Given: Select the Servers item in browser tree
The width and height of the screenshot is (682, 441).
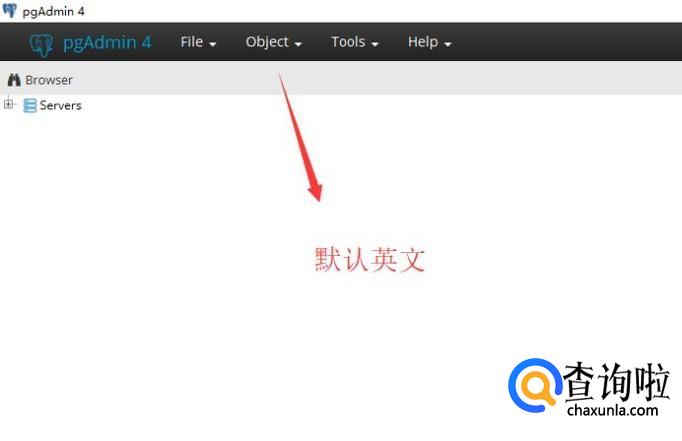Looking at the screenshot, I should (x=60, y=105).
